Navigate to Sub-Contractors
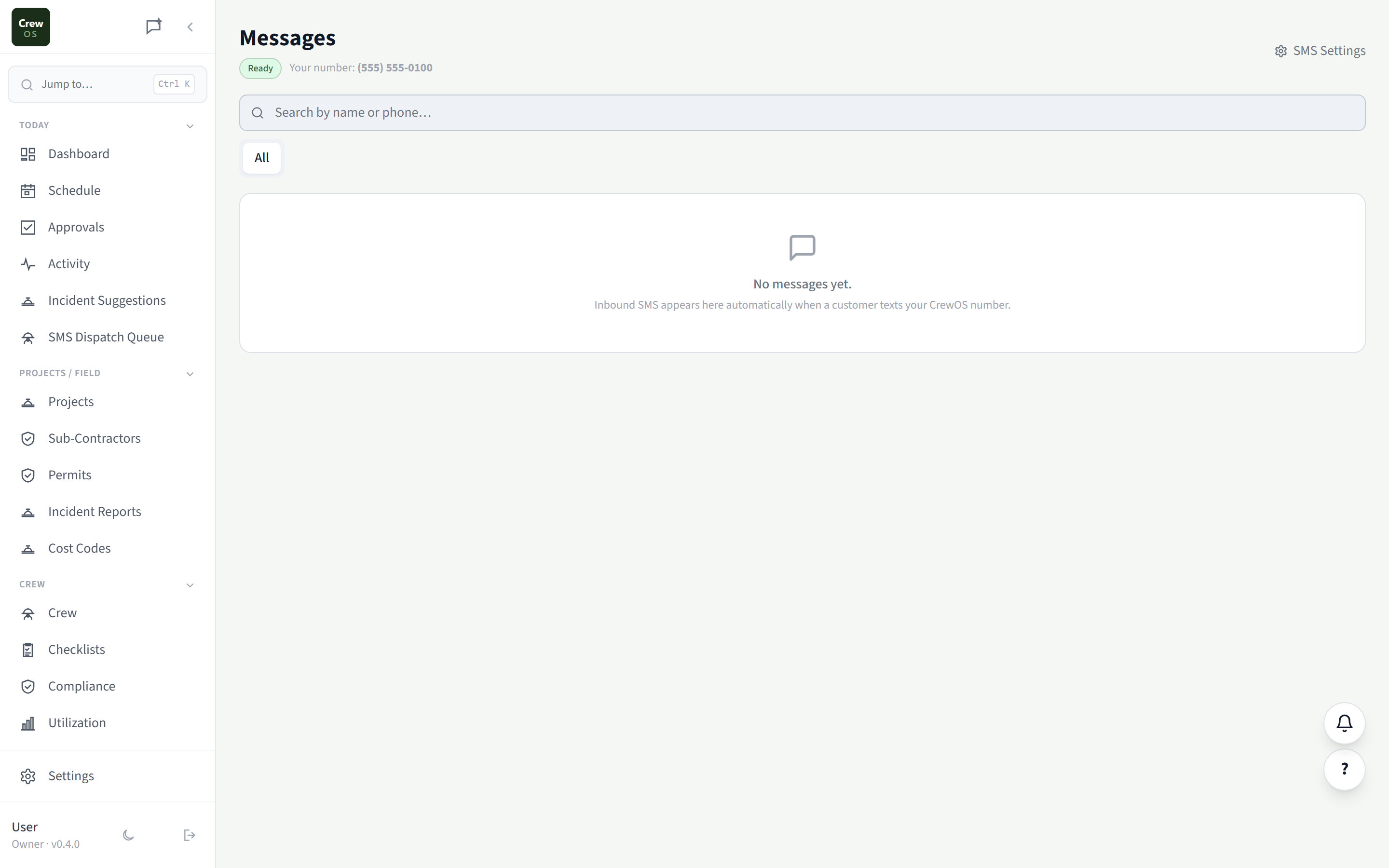This screenshot has width=1389, height=868. (108, 439)
